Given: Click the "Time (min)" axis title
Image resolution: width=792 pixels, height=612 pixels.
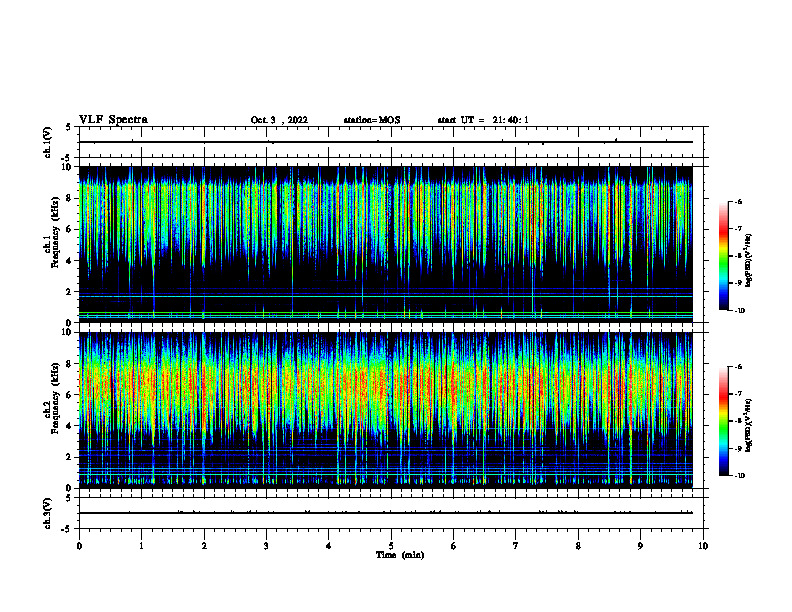Looking at the screenshot, I should click(x=400, y=555).
